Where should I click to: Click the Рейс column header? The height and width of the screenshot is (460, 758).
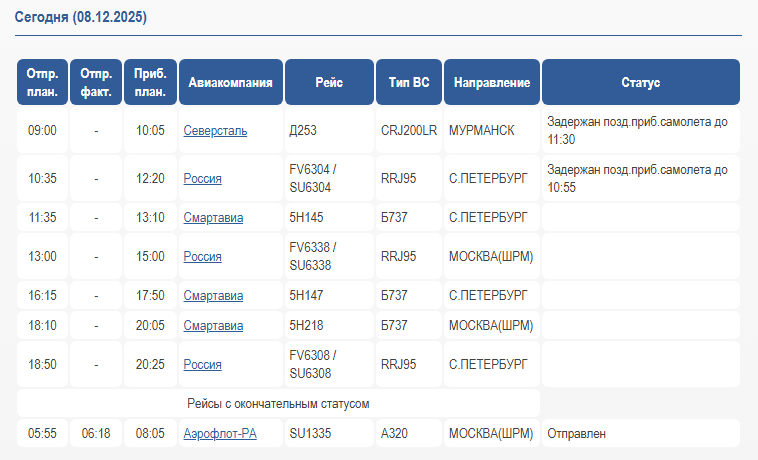coord(329,83)
